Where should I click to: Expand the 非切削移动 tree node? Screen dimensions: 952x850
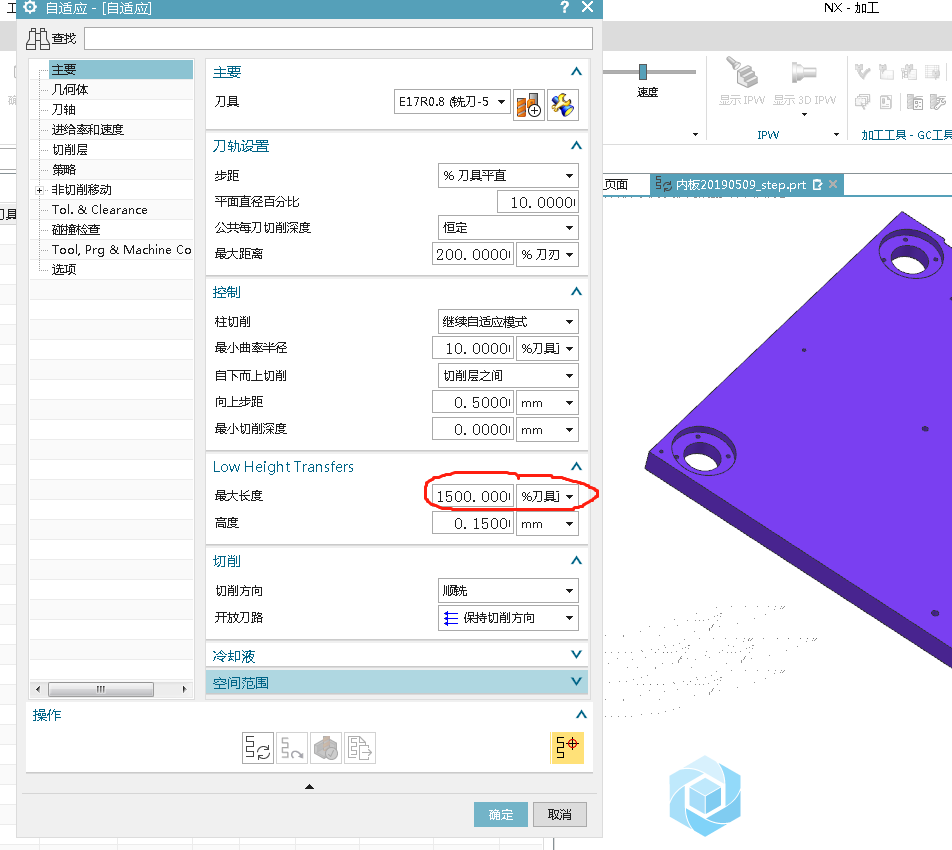point(39,190)
